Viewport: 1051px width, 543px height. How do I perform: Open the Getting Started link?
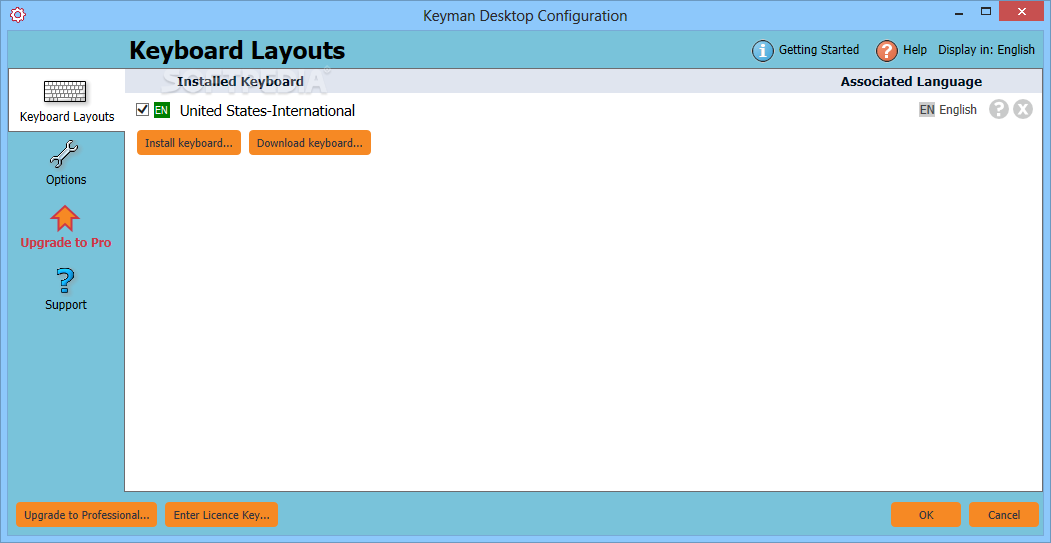point(819,50)
